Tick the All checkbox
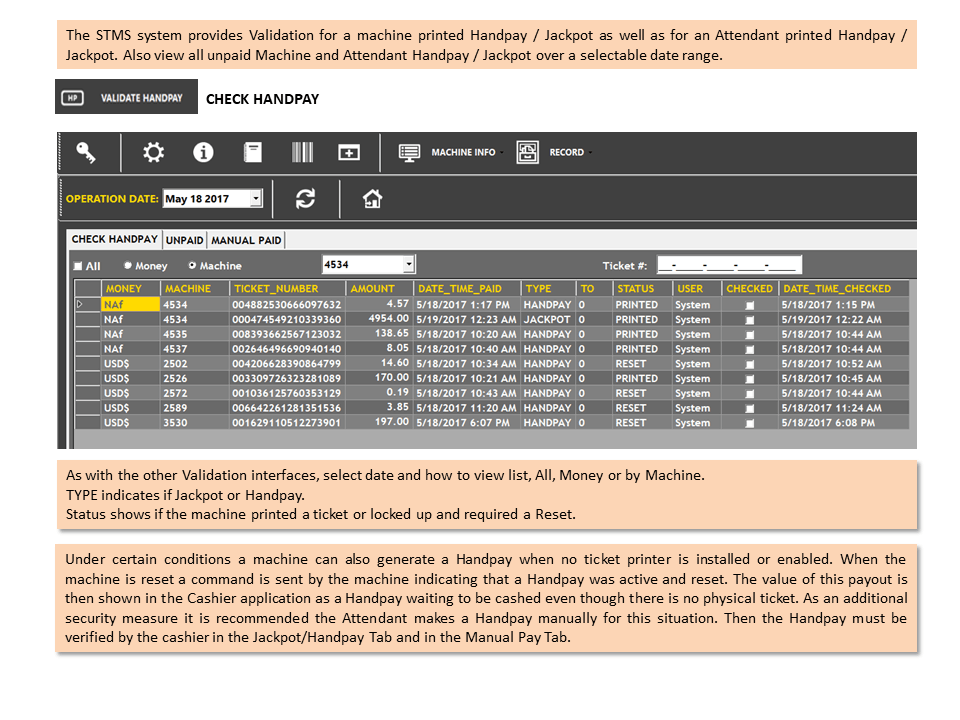The image size is (960, 720). click(x=78, y=266)
